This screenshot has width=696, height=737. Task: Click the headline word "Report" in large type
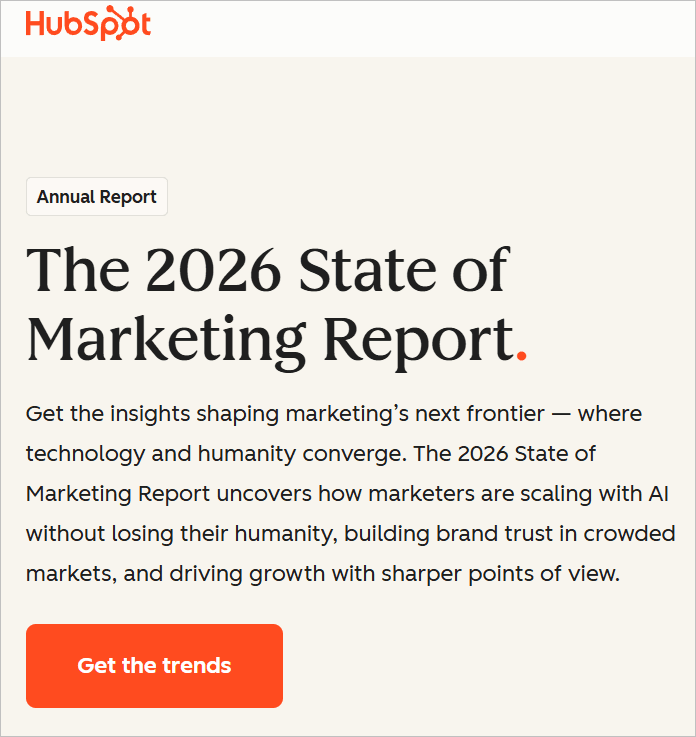click(417, 340)
